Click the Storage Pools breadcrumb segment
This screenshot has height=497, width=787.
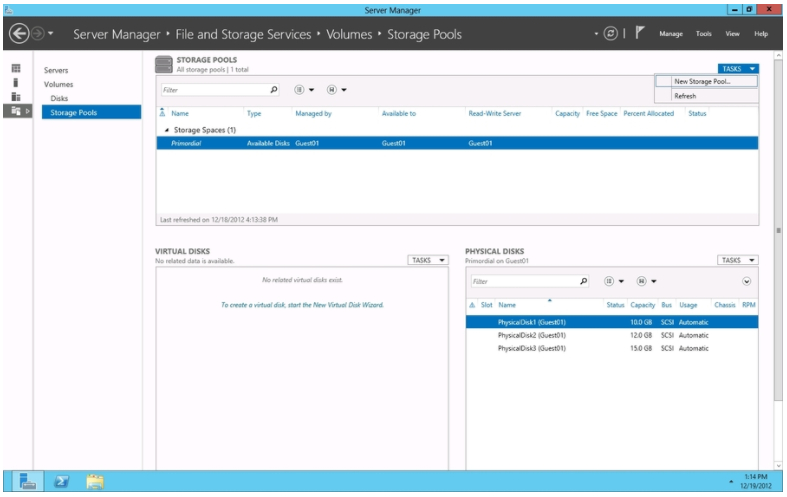(424, 34)
